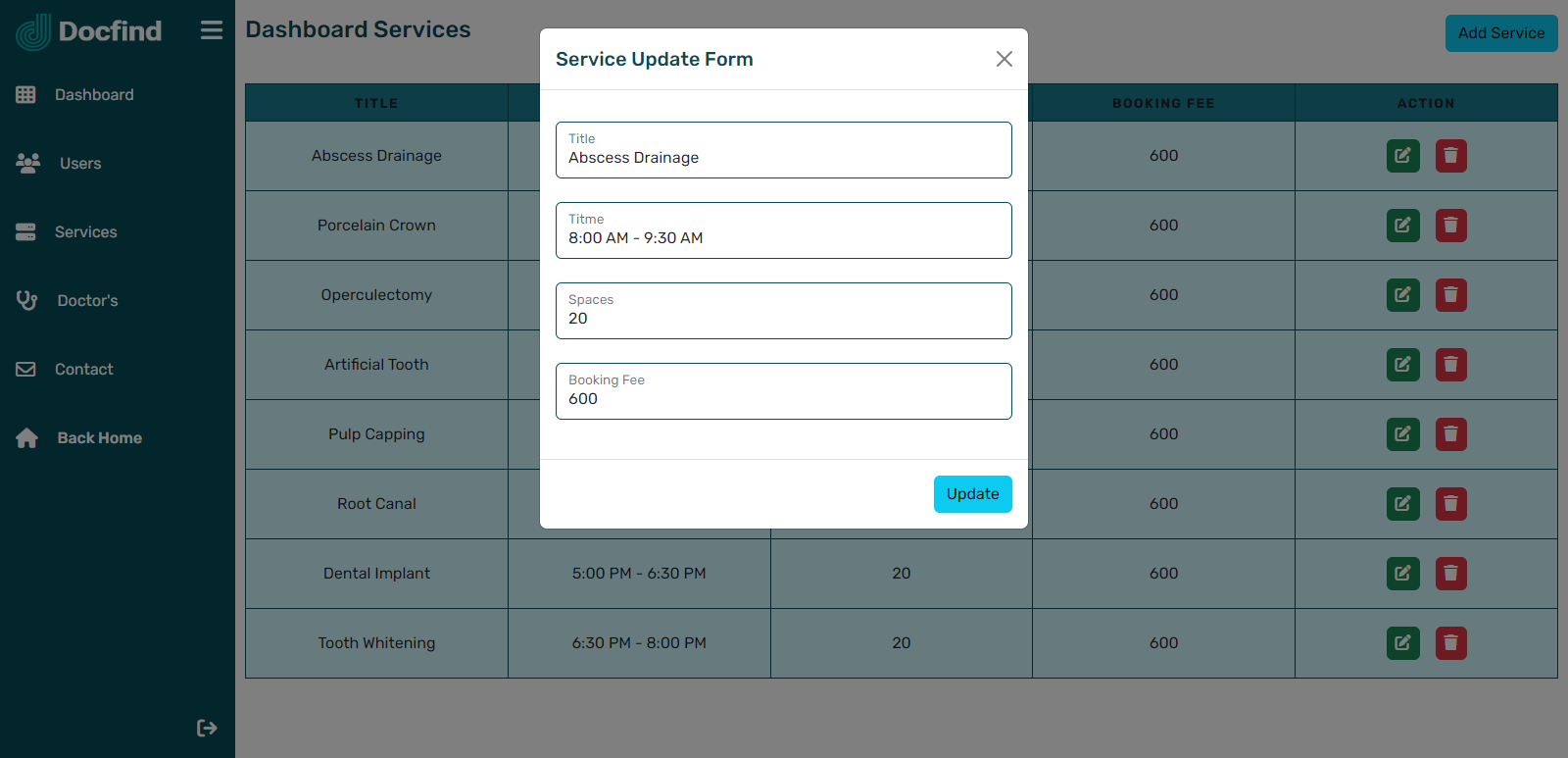Viewport: 1568px width, 758px height.
Task: Edit the Pulp Capping service
Action: [x=1403, y=434]
